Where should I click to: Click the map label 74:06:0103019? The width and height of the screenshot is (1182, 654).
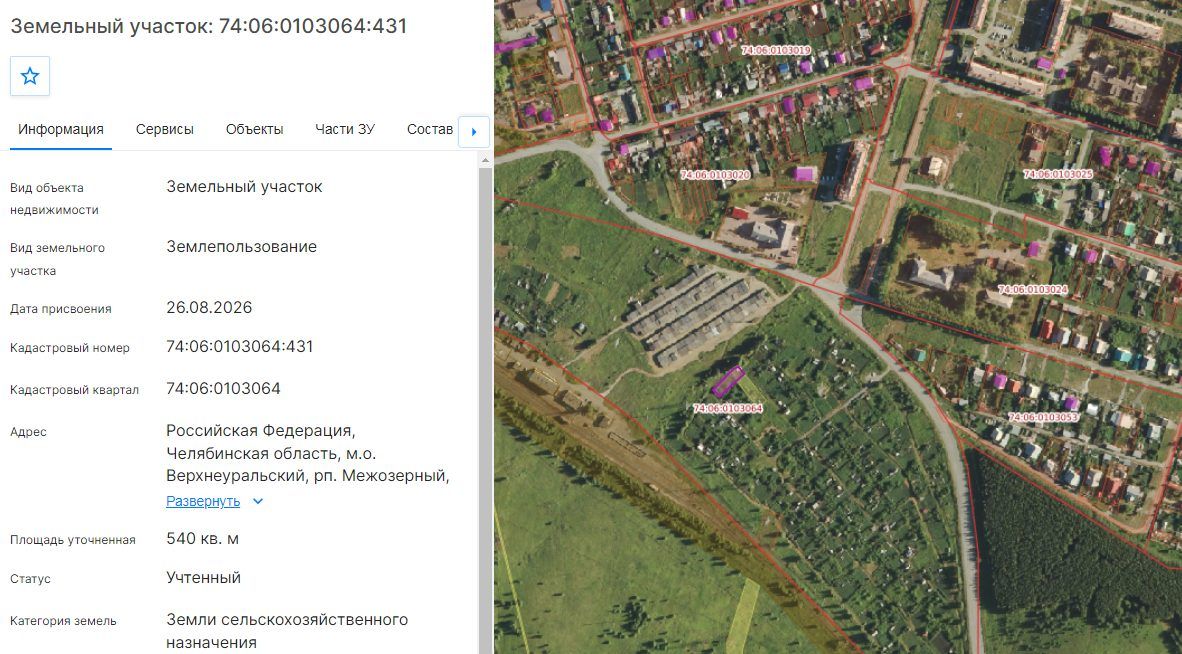pos(776,50)
